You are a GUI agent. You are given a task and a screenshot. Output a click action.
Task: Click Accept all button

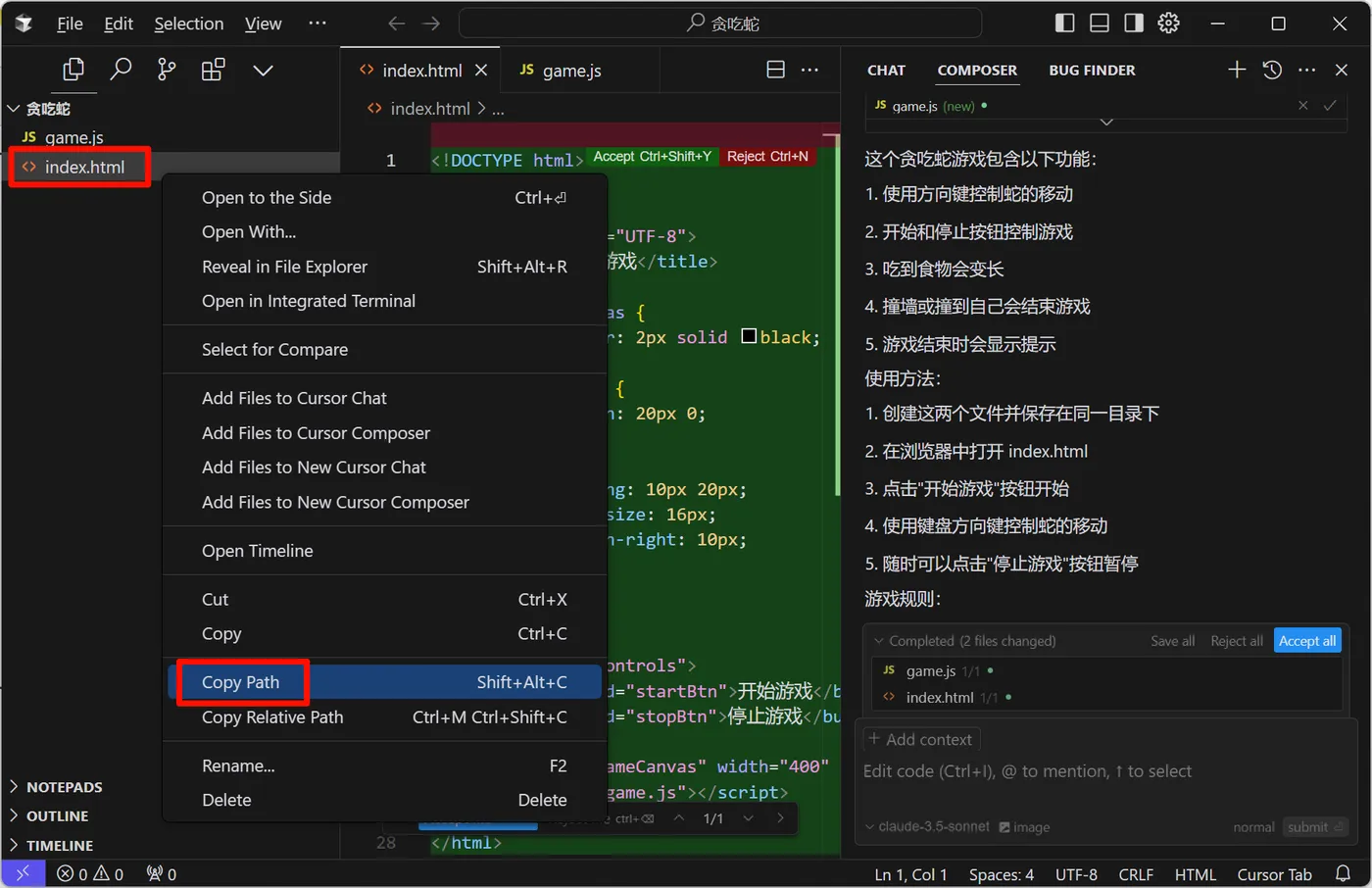point(1307,641)
